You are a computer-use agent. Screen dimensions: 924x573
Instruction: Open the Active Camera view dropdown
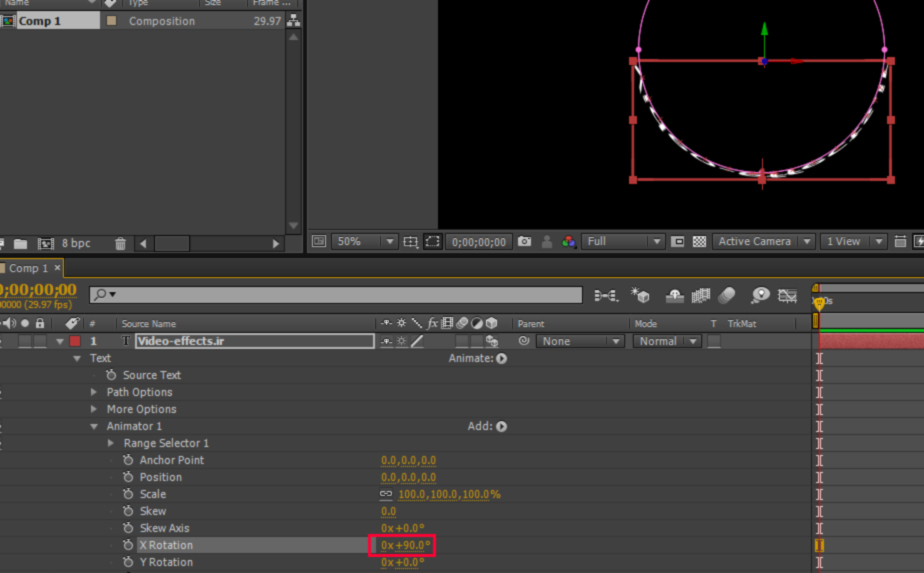(x=764, y=242)
